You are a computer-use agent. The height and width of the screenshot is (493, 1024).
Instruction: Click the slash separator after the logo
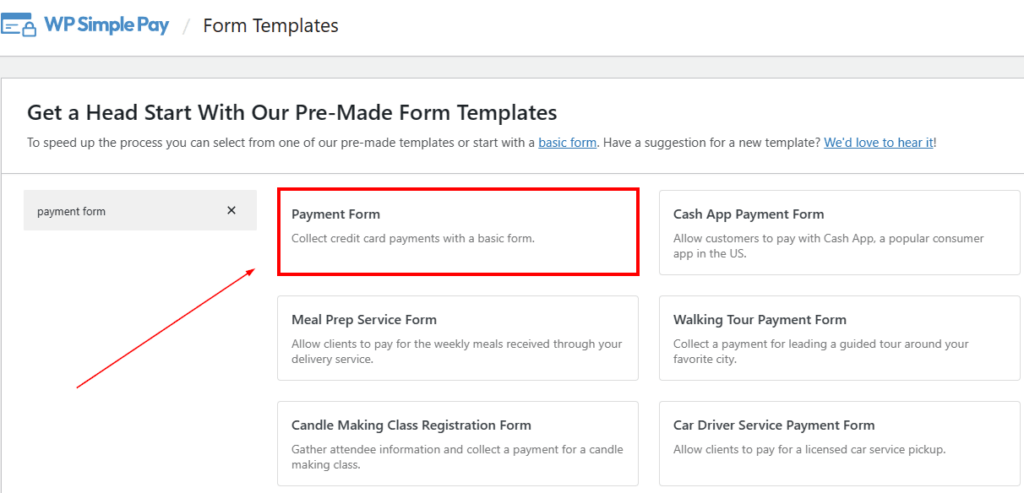point(186,26)
